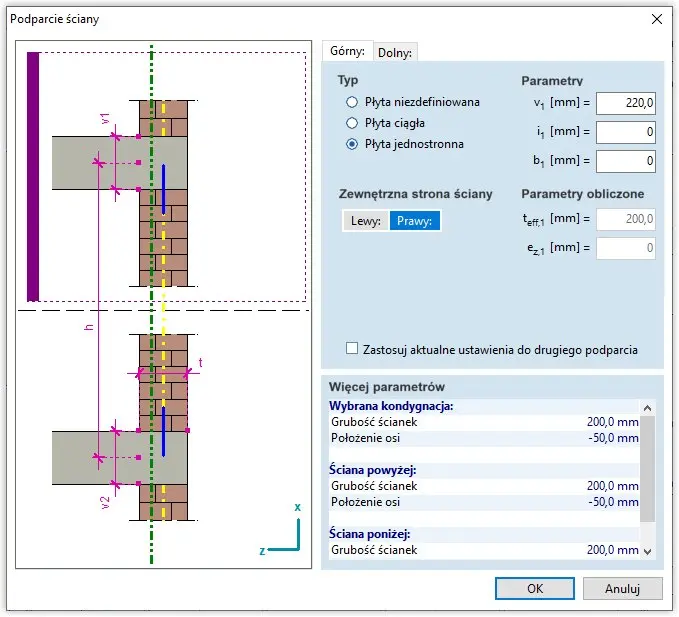The height and width of the screenshot is (617, 679).
Task: Switch to the Dolny tab
Action: [394, 52]
